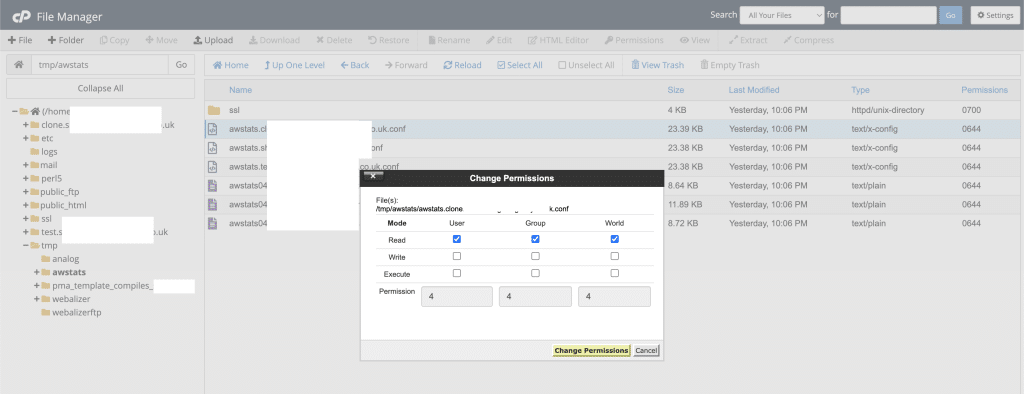The width and height of the screenshot is (1024, 394).
Task: Sort by the Name column header
Action: tap(240, 90)
